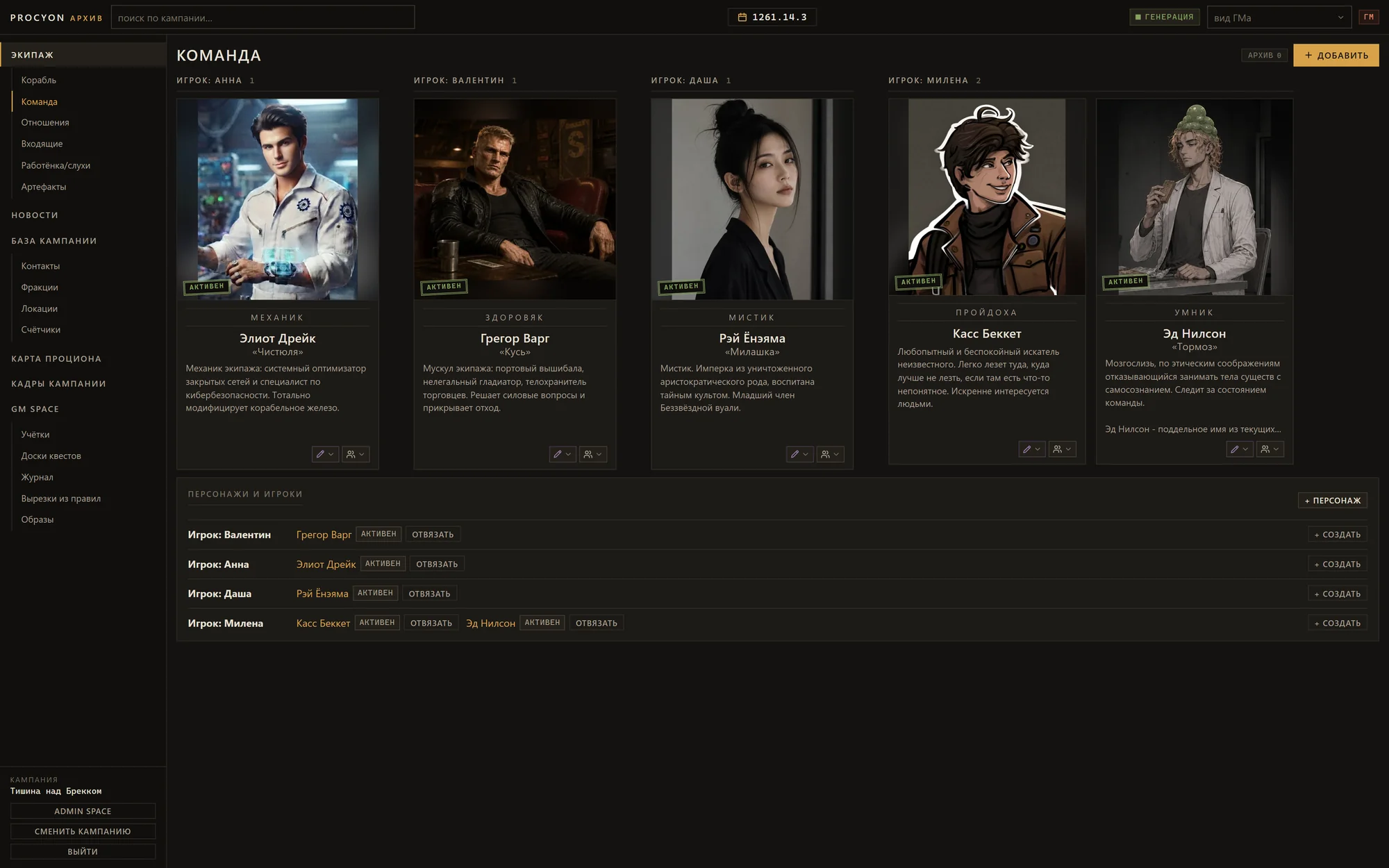The height and width of the screenshot is (868, 1389).
Task: Open player-assign icon on Рэй Ёнэяма card
Action: click(x=830, y=454)
